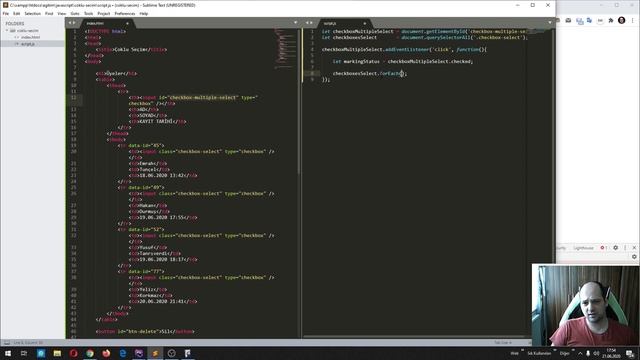Click the minimap in the left editor
The image size is (640, 360).
click(x=285, y=47)
